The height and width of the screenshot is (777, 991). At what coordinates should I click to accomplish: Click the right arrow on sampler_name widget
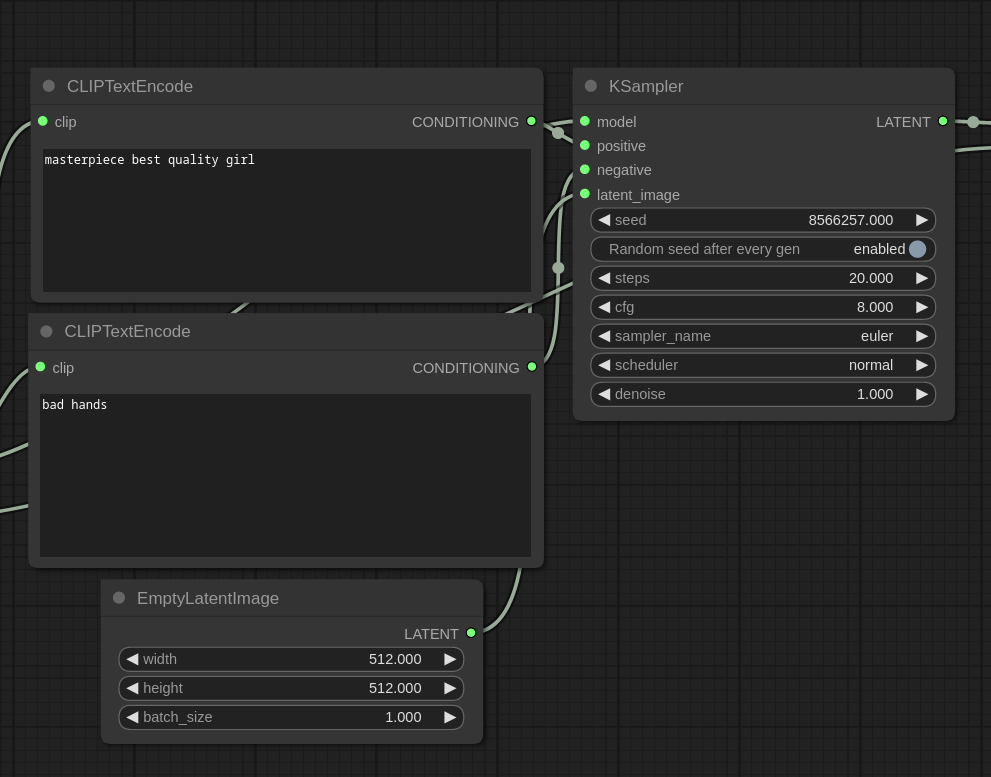point(921,336)
